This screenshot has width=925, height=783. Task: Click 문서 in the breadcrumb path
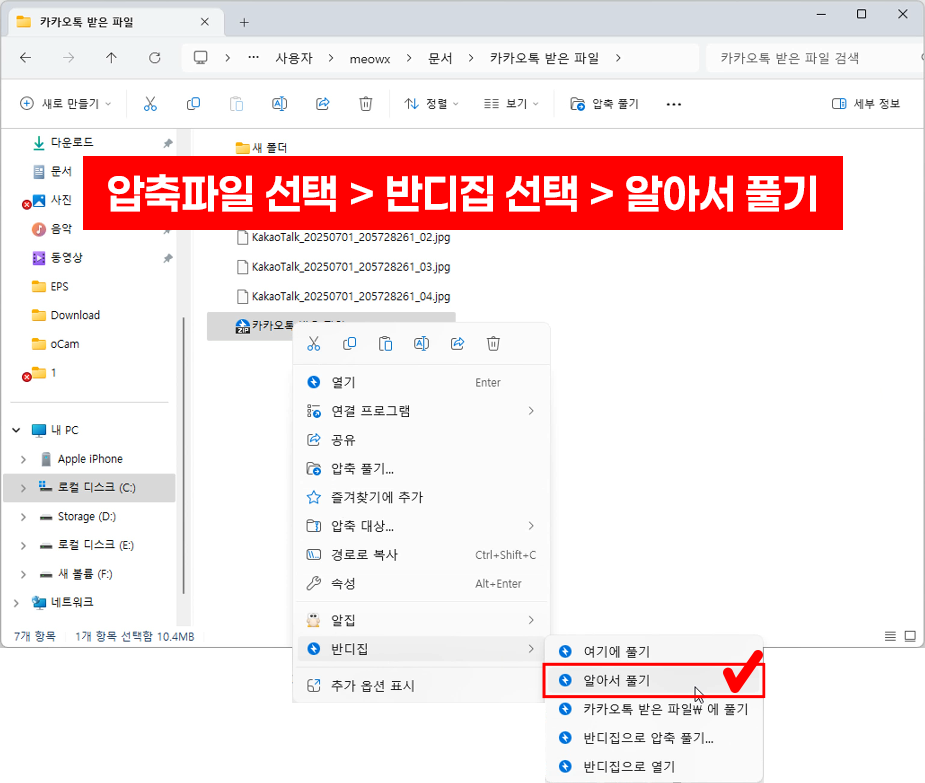click(440, 58)
